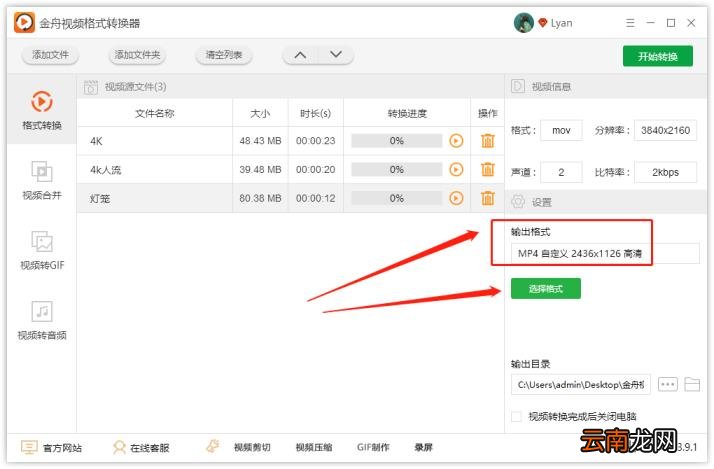Screen dimensions: 714x469
Task: Open 在线客服 support link
Action: point(141,448)
